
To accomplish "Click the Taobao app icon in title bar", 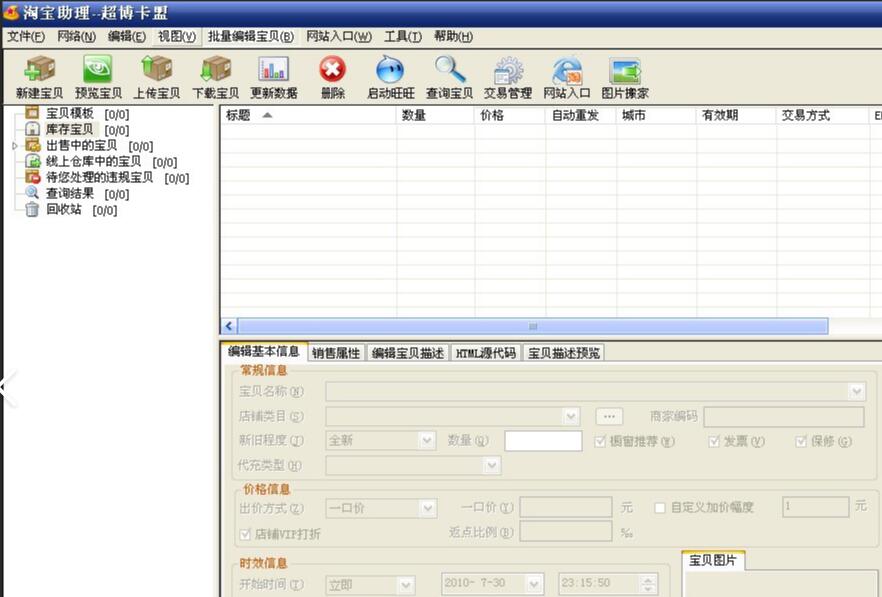I will tap(11, 12).
